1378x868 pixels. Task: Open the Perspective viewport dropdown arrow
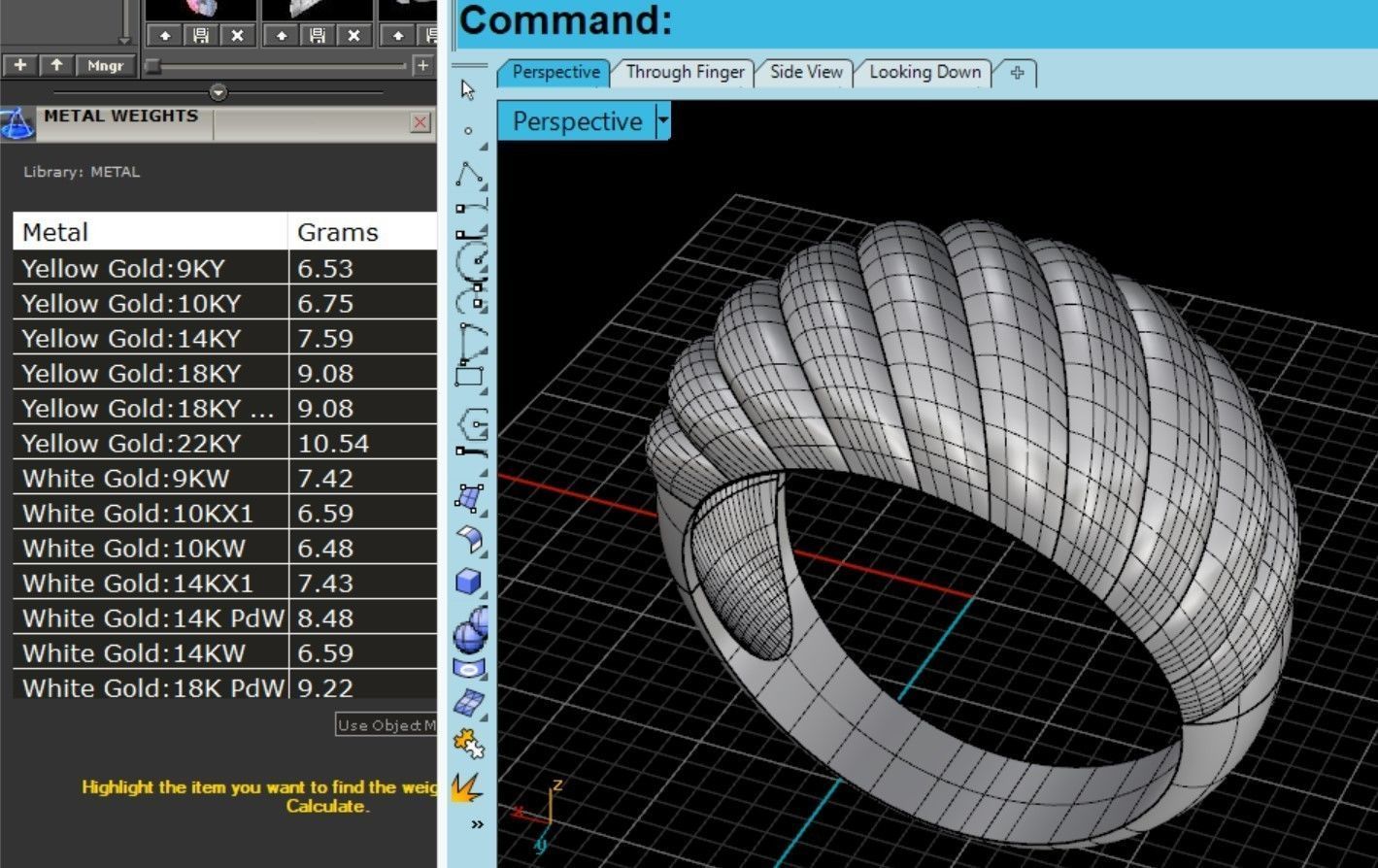click(664, 121)
